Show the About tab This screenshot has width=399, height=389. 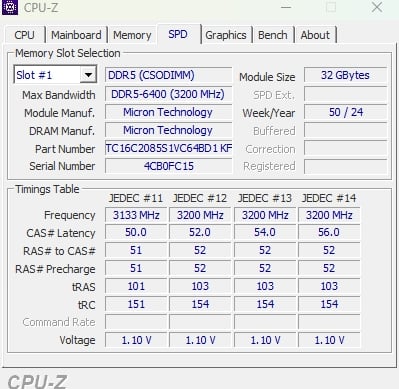pyautogui.click(x=315, y=35)
